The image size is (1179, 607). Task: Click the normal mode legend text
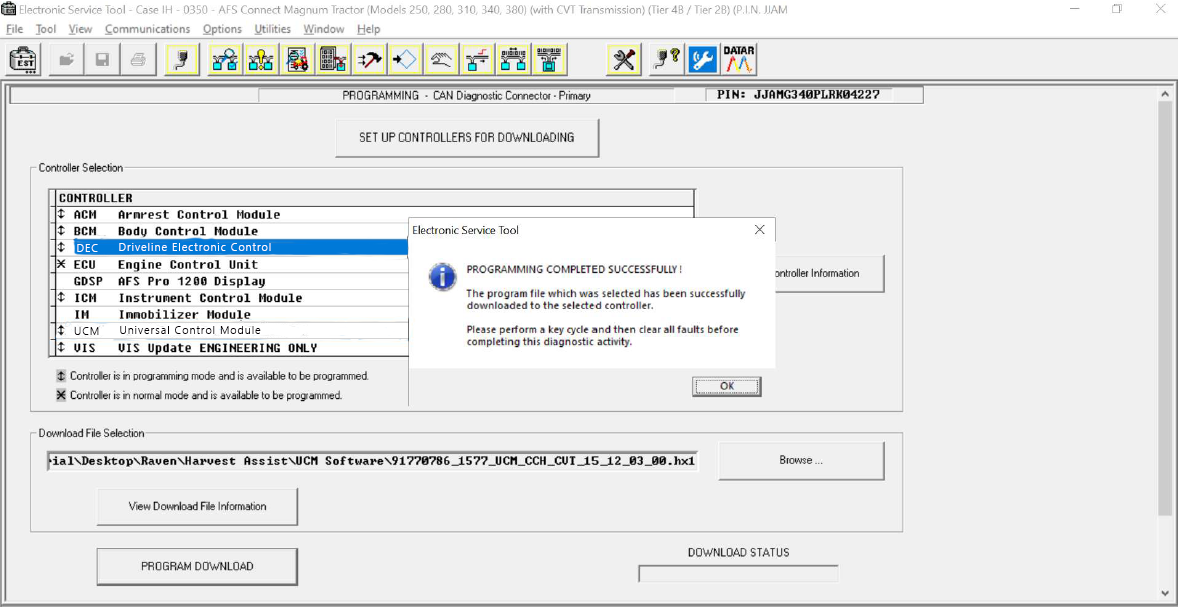coord(206,395)
